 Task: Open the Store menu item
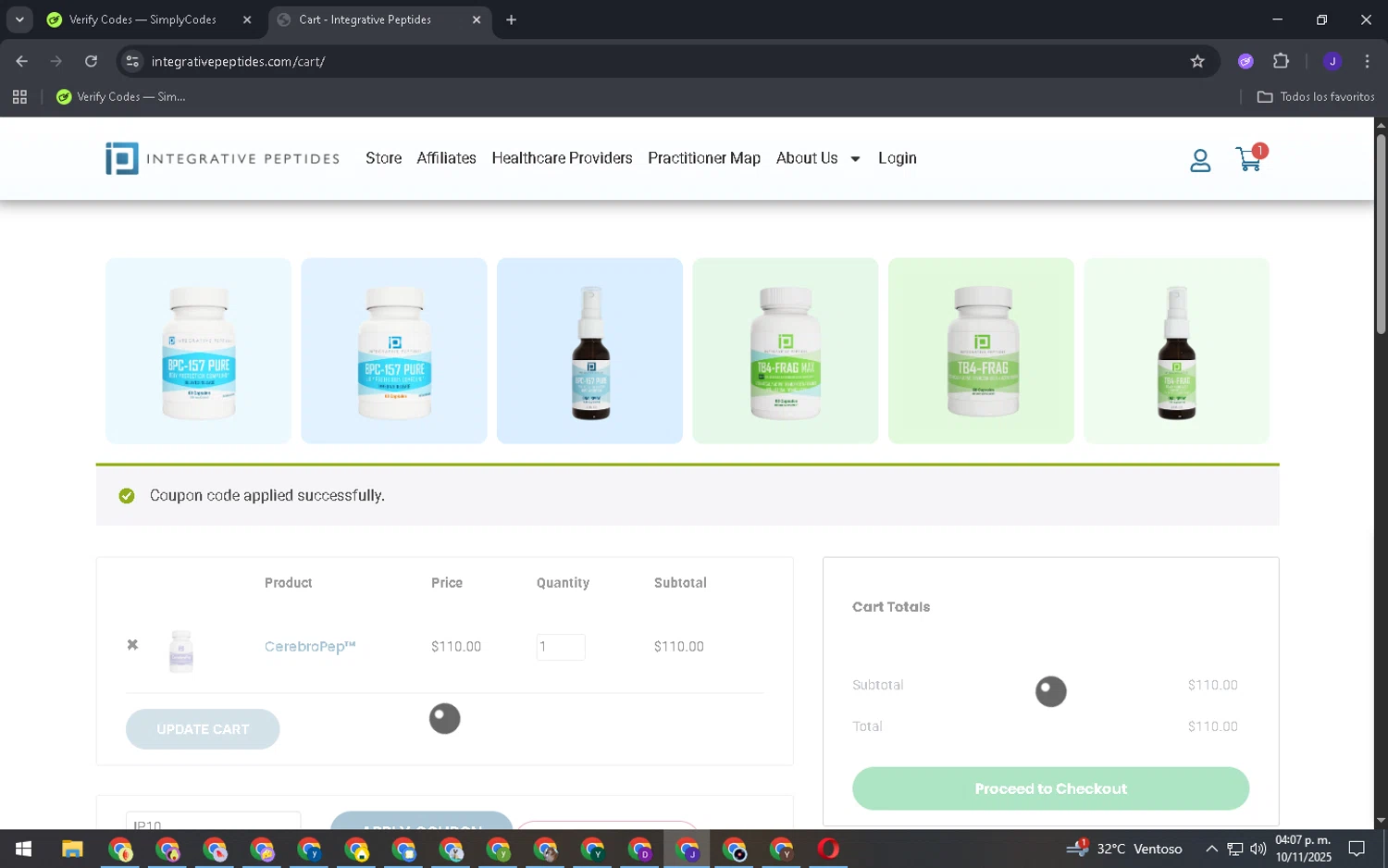tap(383, 158)
